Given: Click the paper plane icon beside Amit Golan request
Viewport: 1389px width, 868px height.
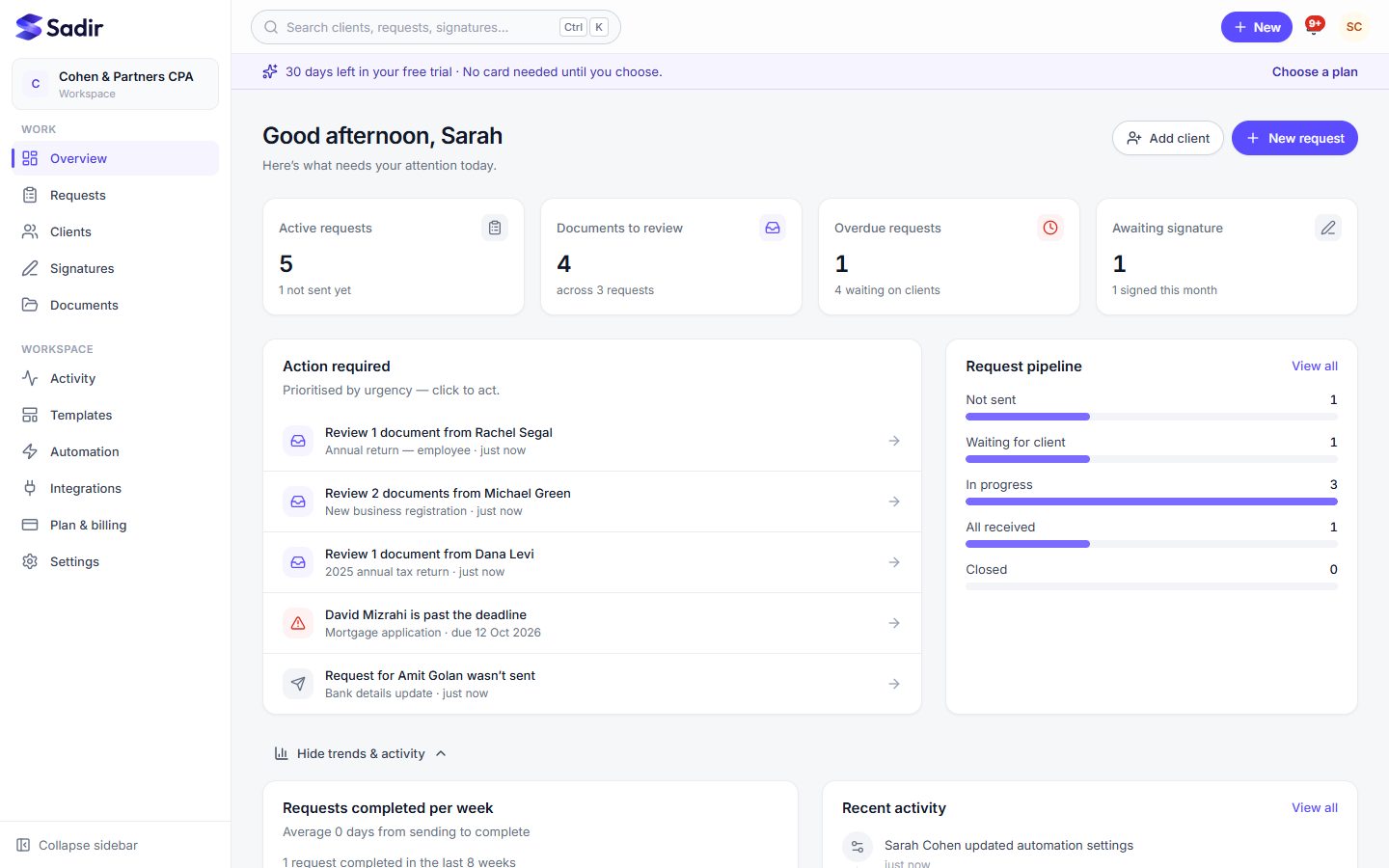Looking at the screenshot, I should [298, 684].
